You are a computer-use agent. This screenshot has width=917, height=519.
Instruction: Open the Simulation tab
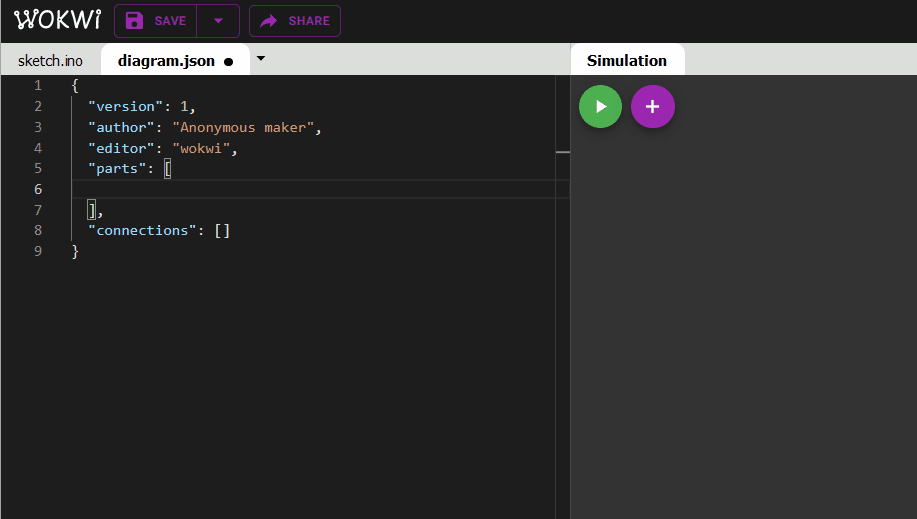tap(627, 60)
